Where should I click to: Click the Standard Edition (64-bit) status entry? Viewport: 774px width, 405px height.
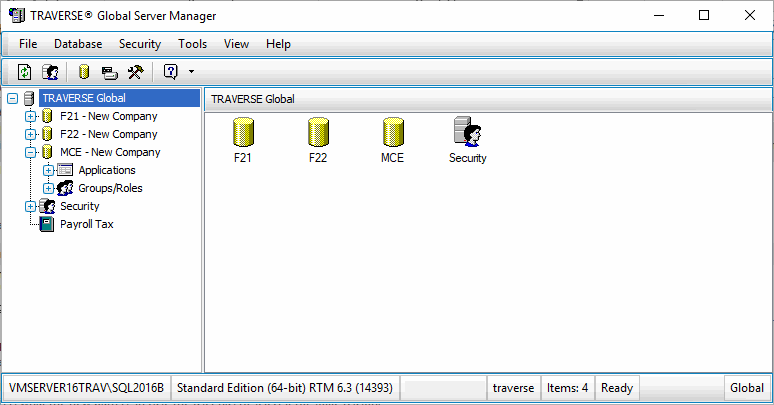pos(285,388)
